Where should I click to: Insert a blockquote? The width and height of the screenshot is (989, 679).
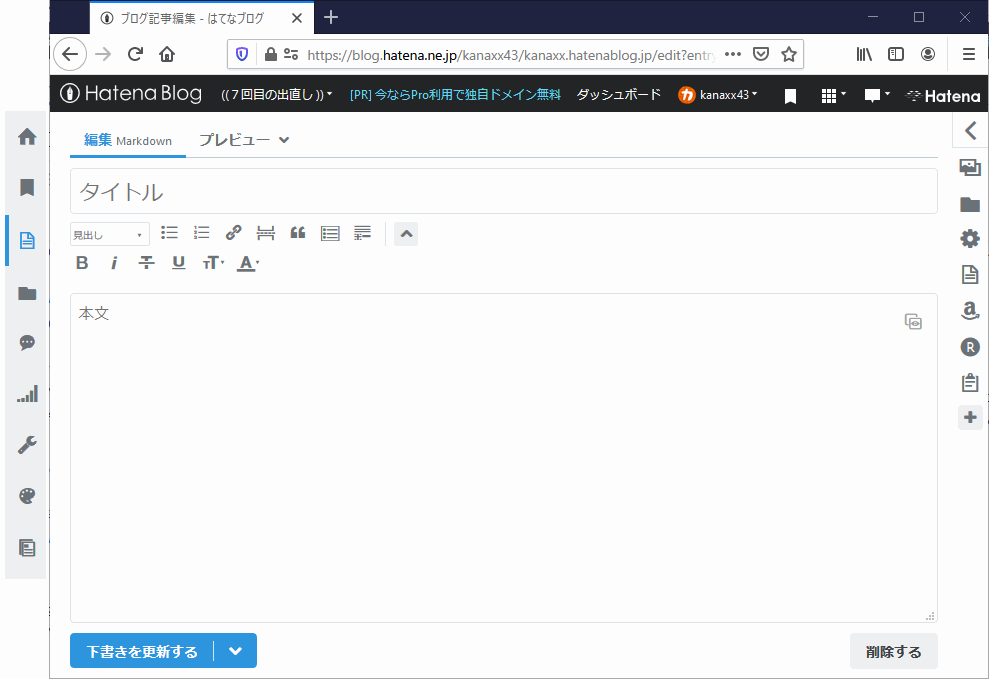(x=298, y=233)
